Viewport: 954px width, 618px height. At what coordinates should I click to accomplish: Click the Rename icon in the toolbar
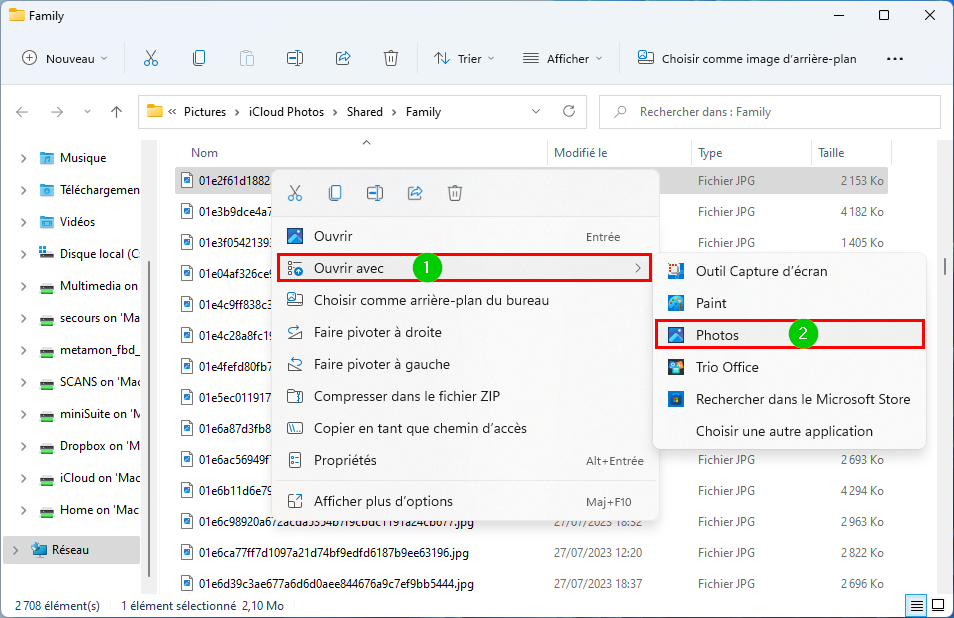295,58
